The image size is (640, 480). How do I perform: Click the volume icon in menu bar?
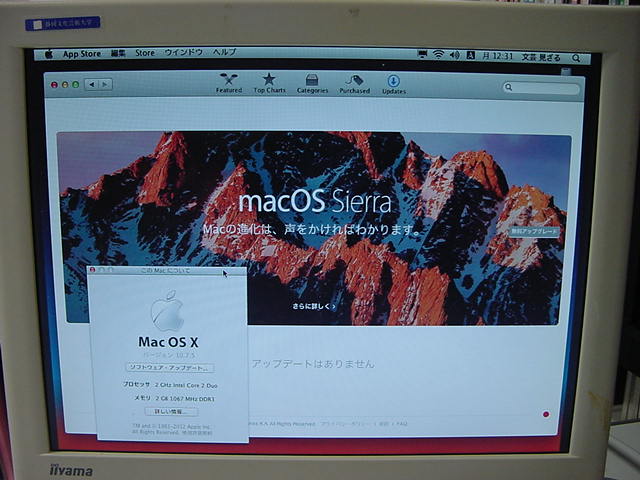coord(454,55)
